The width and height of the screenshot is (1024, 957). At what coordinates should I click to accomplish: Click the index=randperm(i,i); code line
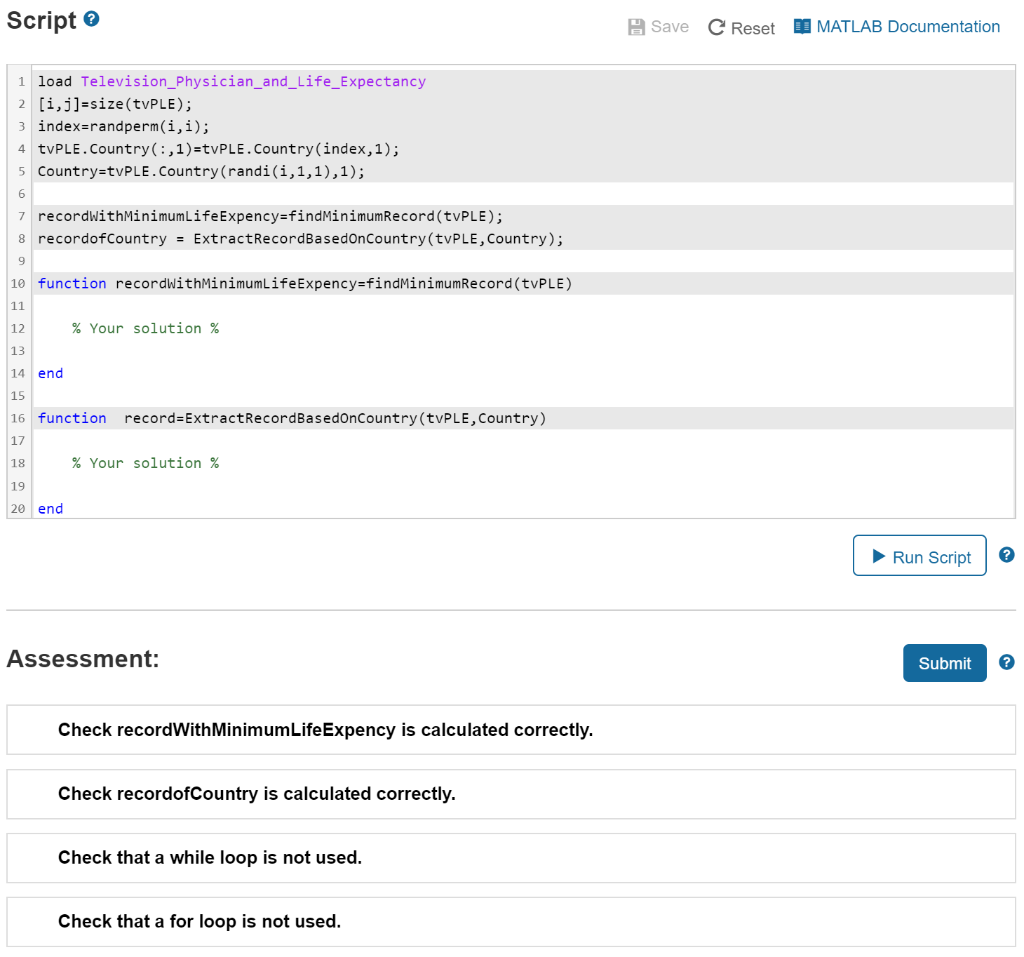coord(123,126)
